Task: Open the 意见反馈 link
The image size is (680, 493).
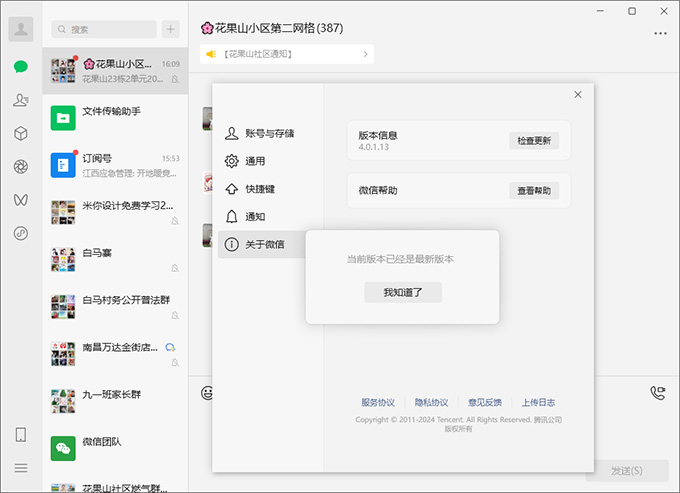Action: [485, 403]
